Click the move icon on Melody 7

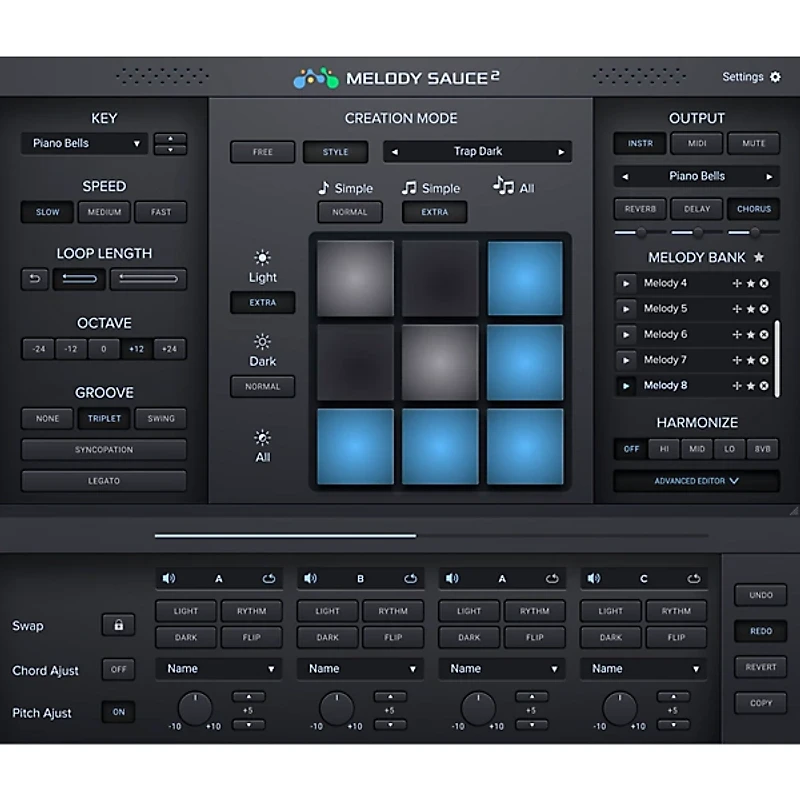pyautogui.click(x=737, y=360)
